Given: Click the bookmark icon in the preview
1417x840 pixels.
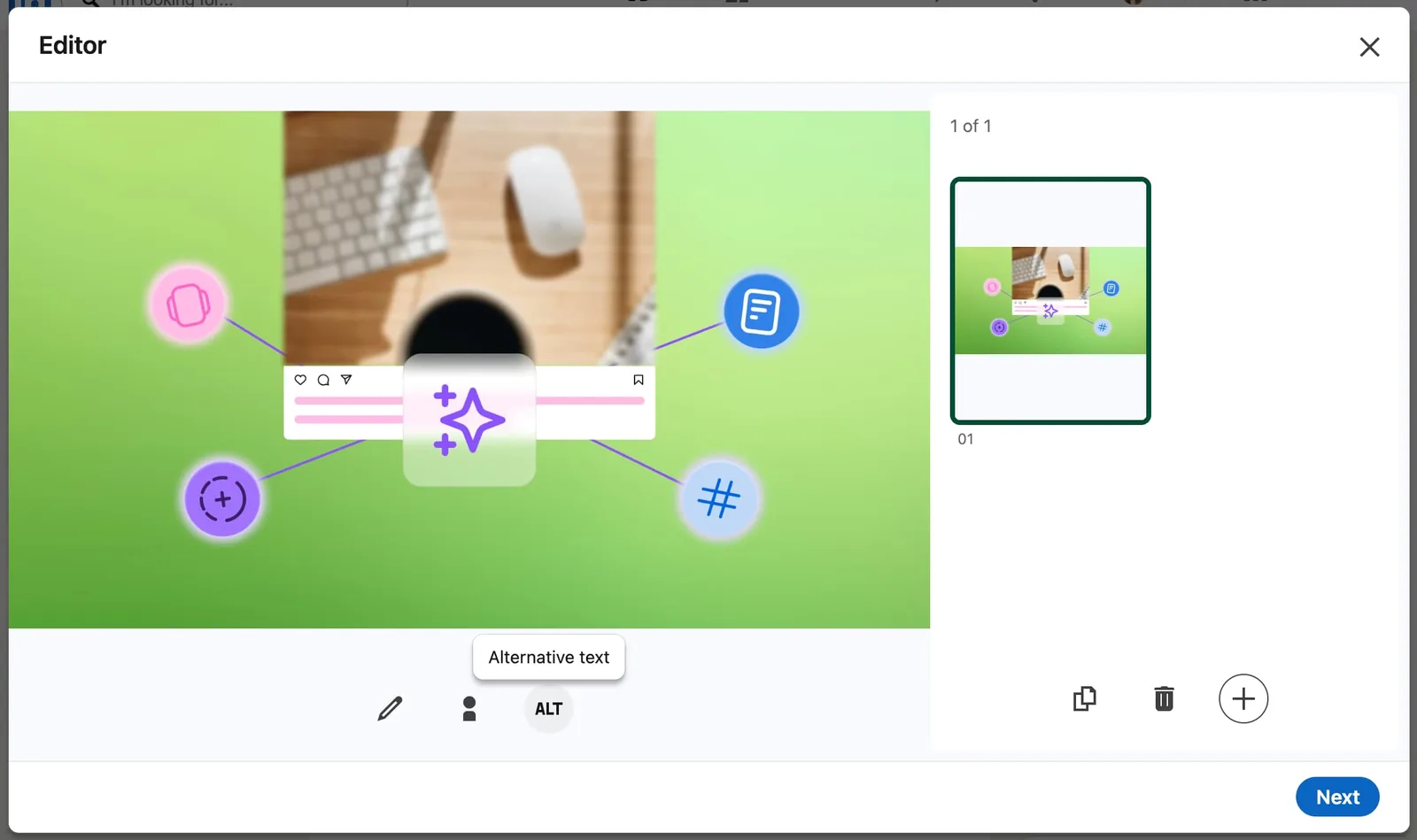Looking at the screenshot, I should 637,379.
